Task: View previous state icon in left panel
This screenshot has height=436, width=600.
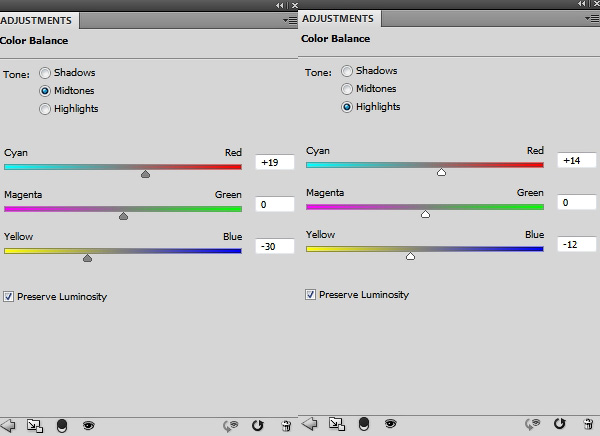Action: coord(230,426)
